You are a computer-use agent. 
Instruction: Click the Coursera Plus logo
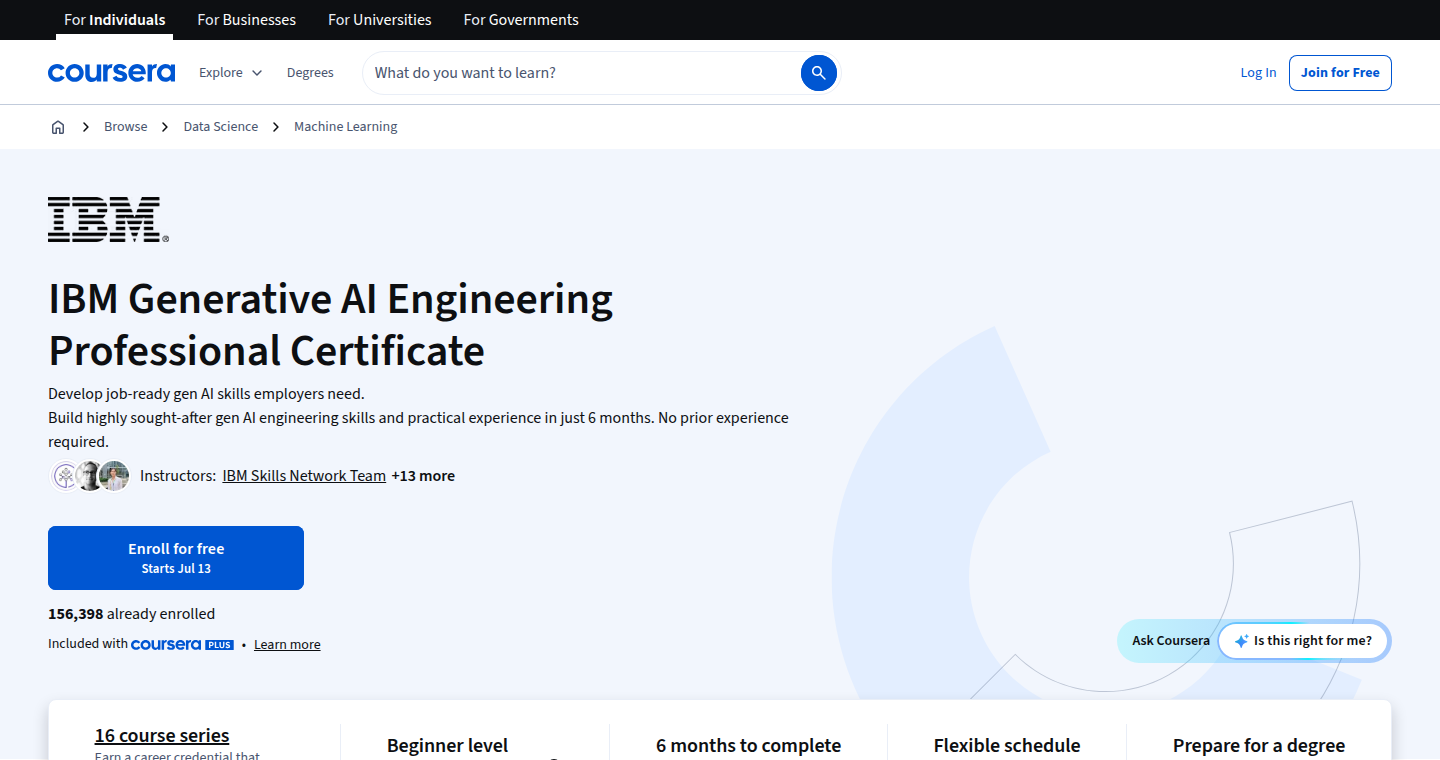[x=182, y=645]
